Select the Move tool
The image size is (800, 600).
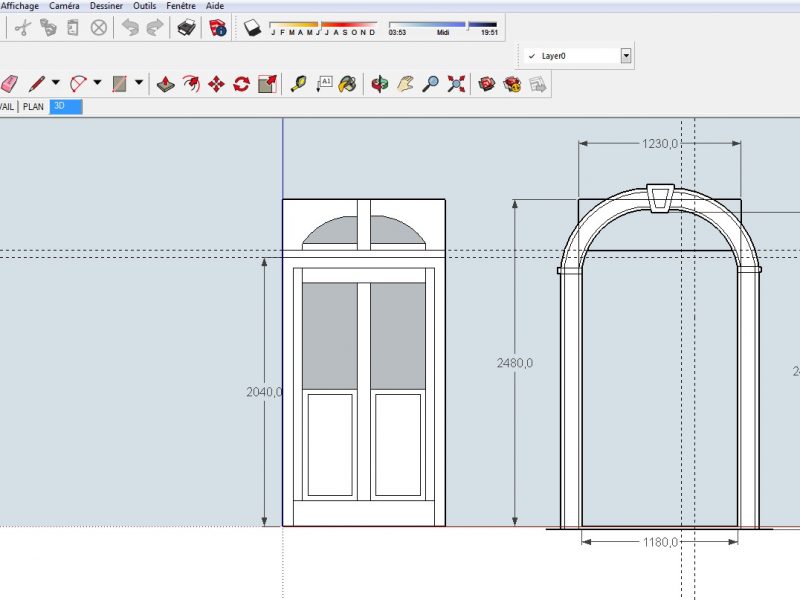tap(216, 84)
